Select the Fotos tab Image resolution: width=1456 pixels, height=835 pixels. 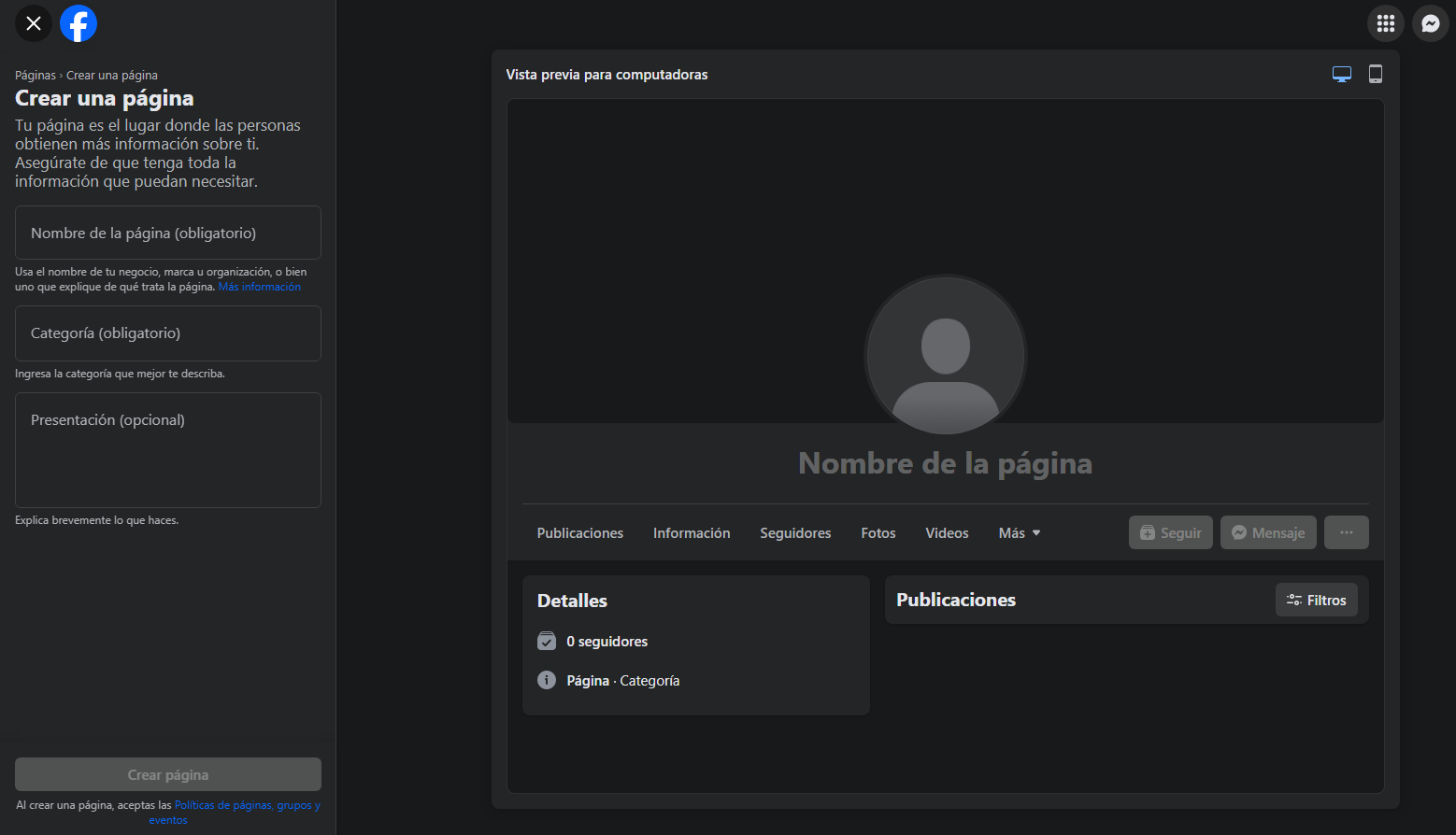[878, 533]
